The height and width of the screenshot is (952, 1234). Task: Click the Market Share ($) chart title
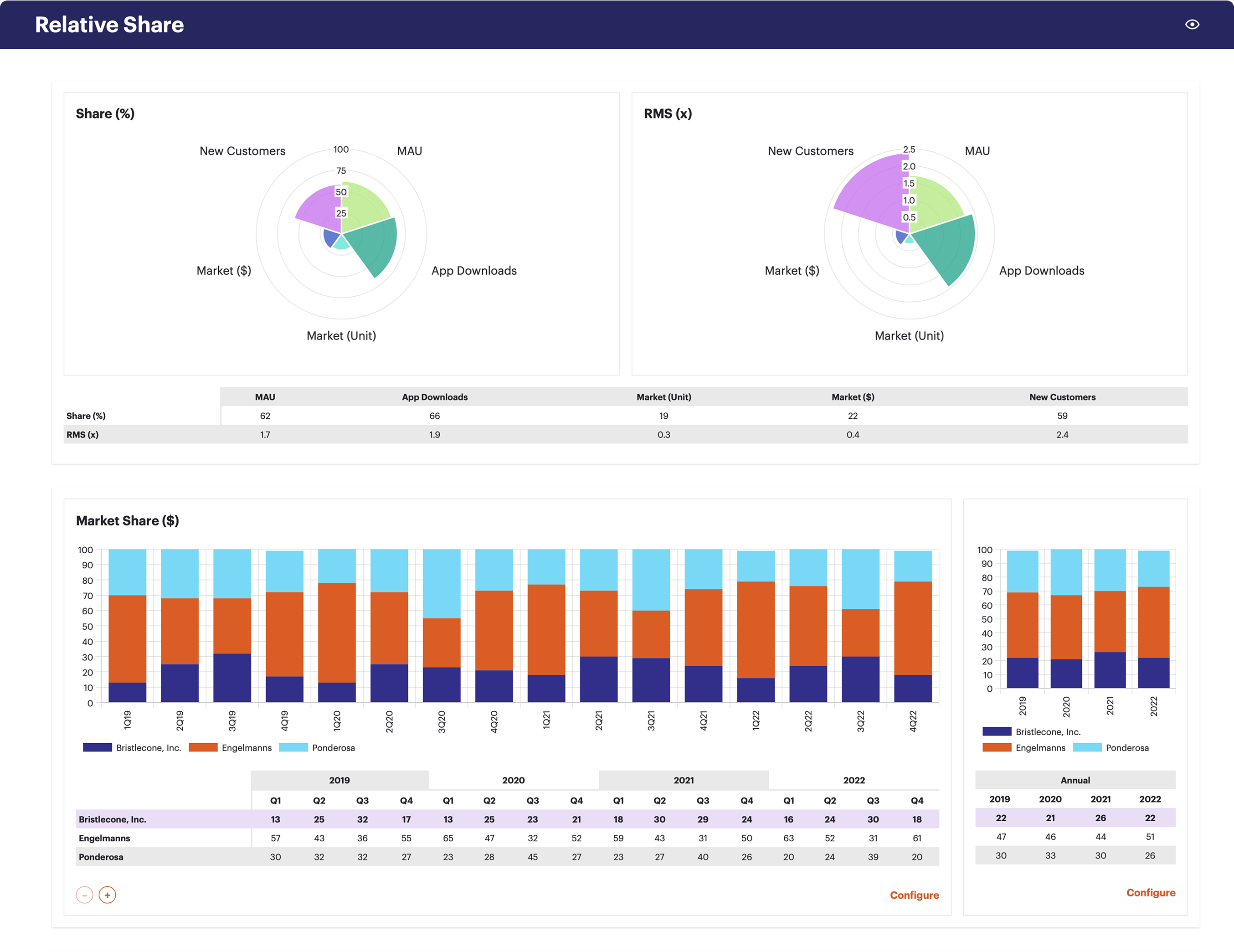tap(128, 521)
